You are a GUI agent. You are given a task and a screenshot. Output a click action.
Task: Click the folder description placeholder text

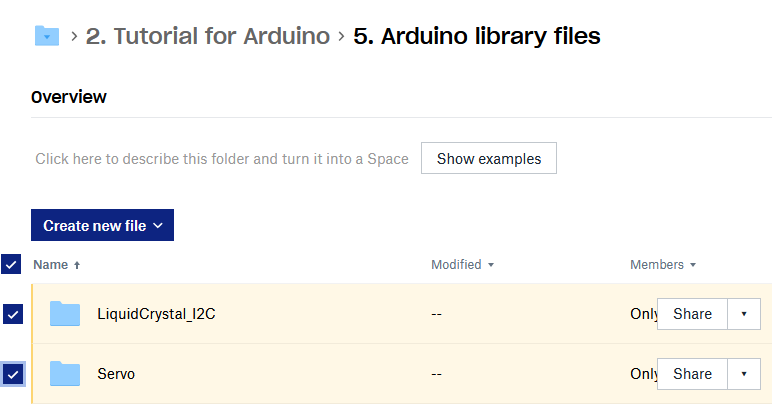(x=222, y=159)
